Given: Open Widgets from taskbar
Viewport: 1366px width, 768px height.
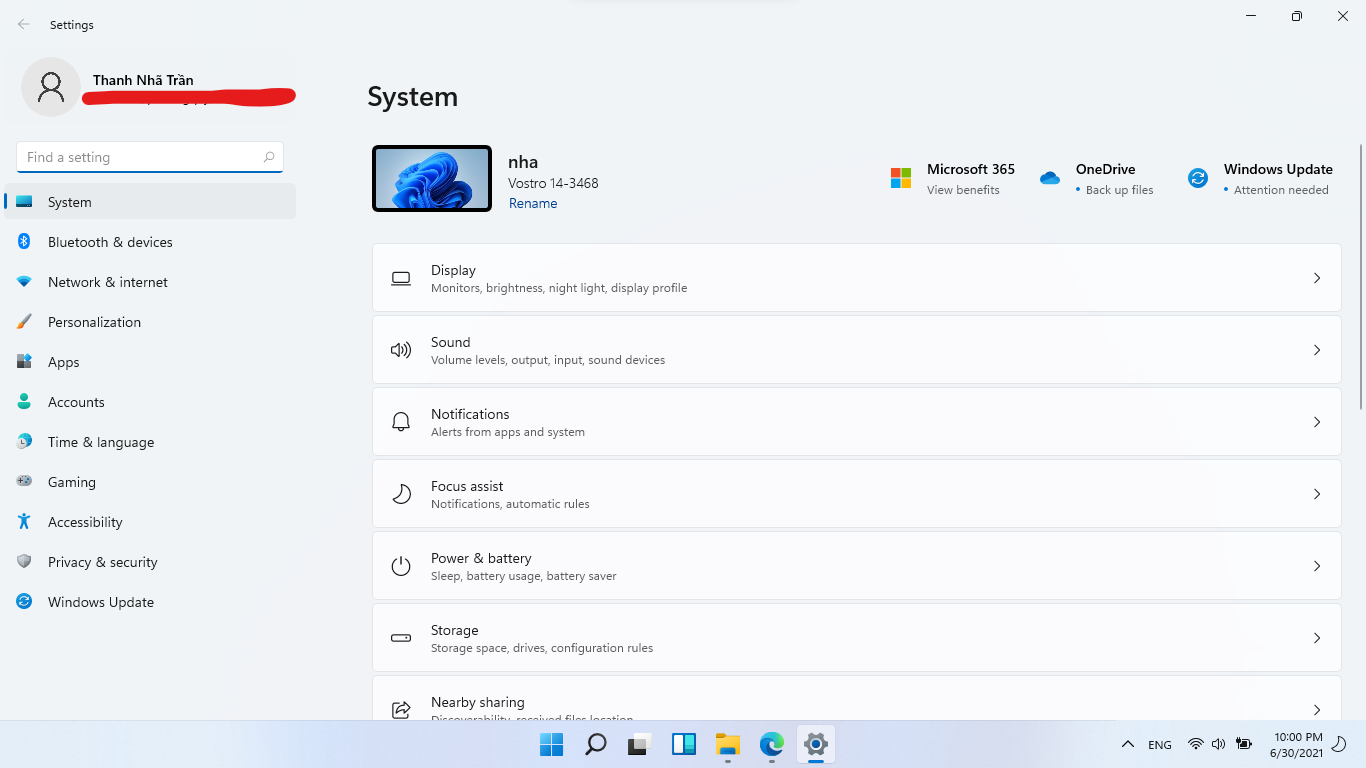Looking at the screenshot, I should [x=684, y=744].
